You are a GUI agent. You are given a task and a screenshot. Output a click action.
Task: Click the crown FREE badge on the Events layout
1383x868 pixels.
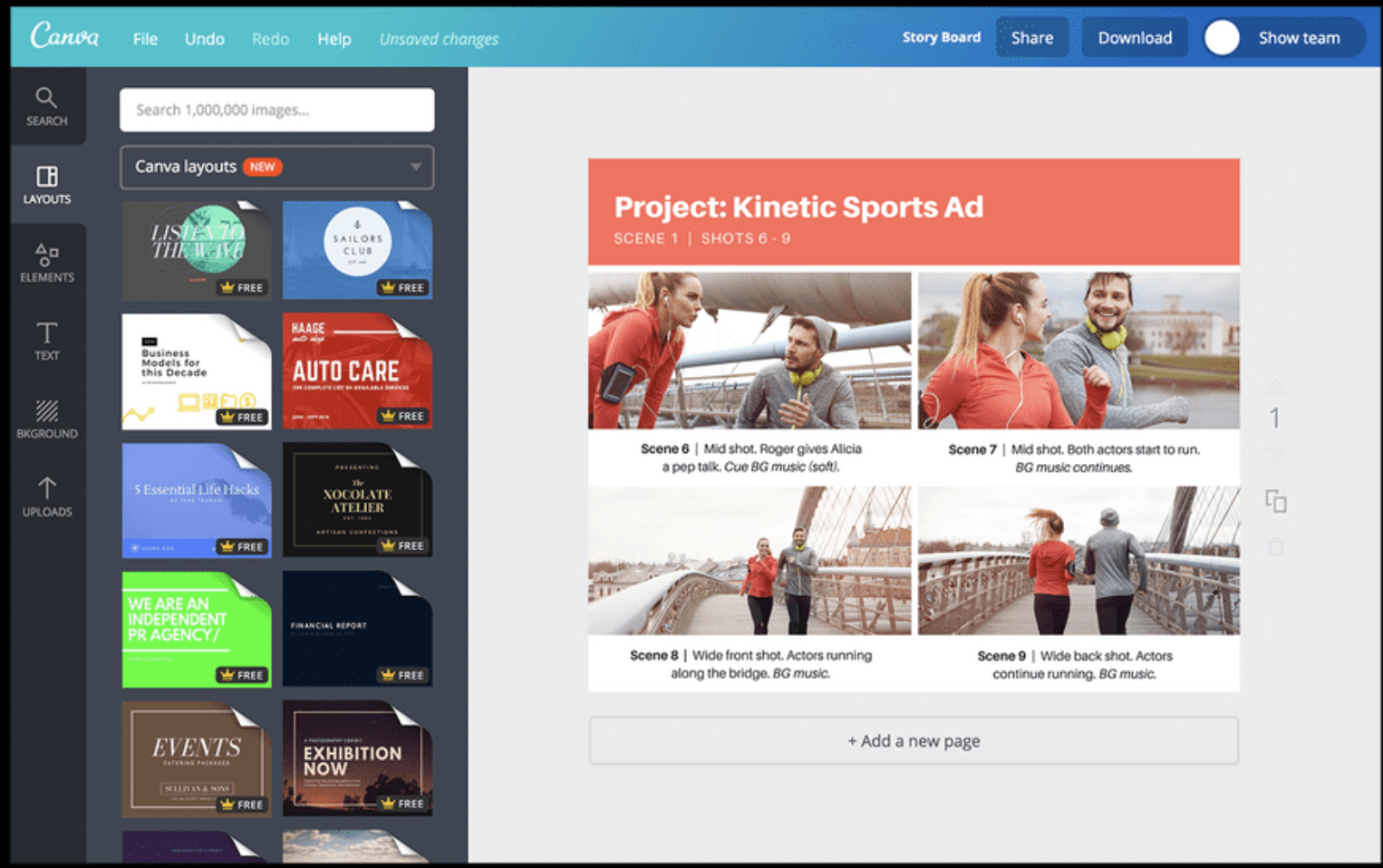coord(243,804)
